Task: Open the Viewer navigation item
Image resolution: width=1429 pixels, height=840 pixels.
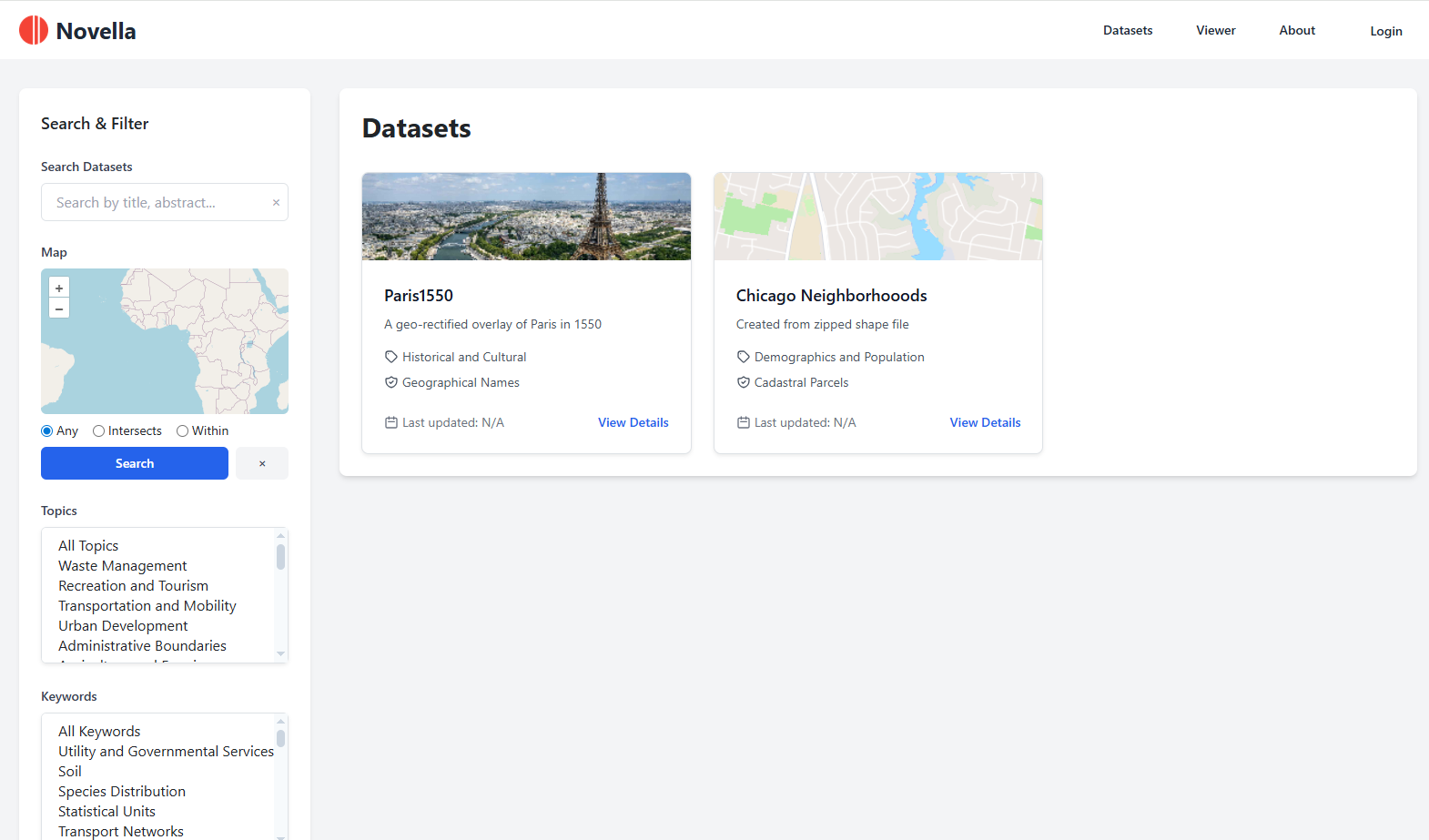Action: tap(1215, 30)
